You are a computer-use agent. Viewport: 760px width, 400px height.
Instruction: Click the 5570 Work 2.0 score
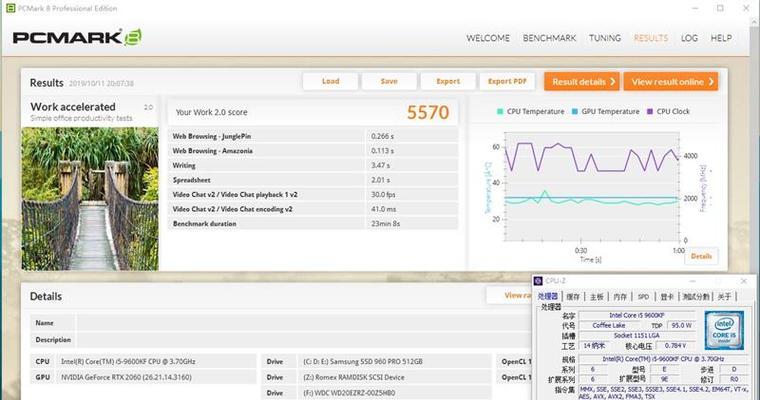[428, 112]
